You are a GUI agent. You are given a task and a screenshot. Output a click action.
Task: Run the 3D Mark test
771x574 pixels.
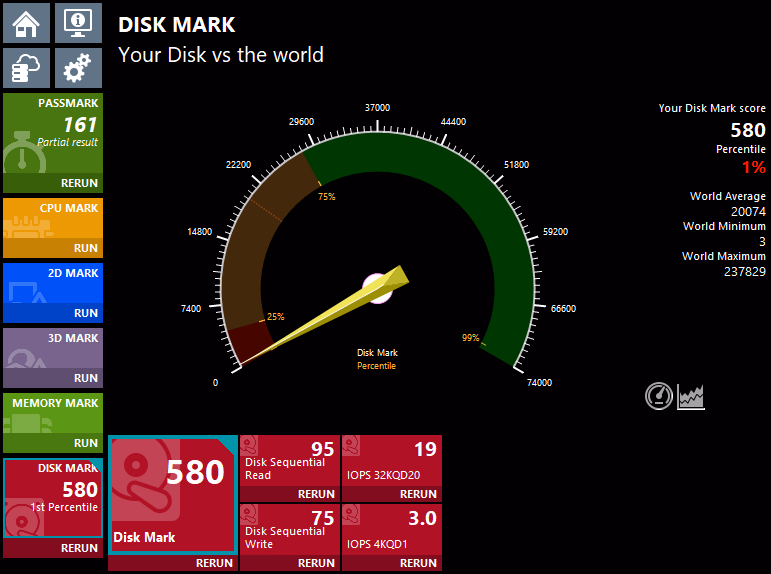point(85,378)
